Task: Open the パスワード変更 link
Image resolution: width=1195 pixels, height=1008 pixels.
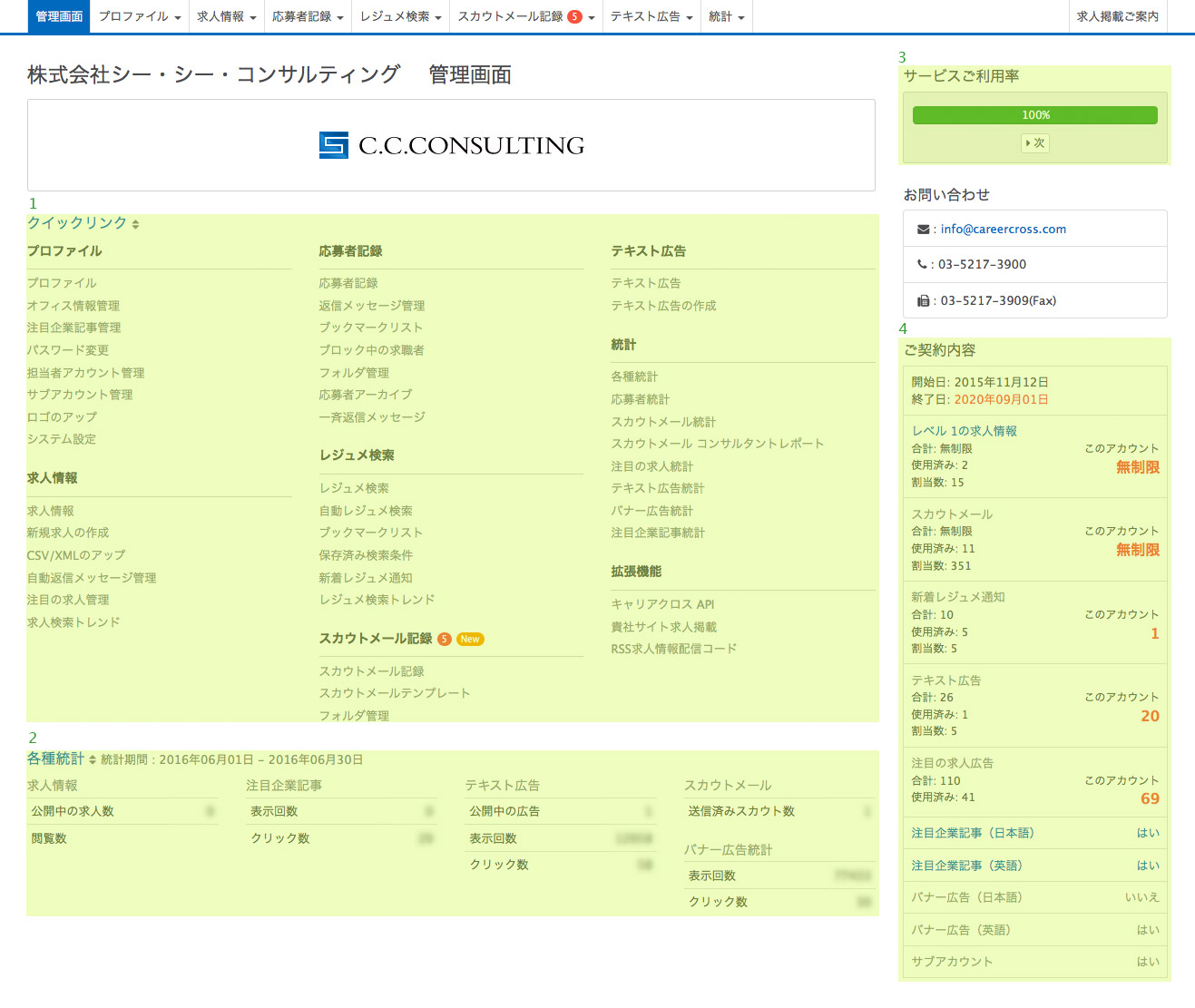Action: coord(68,351)
